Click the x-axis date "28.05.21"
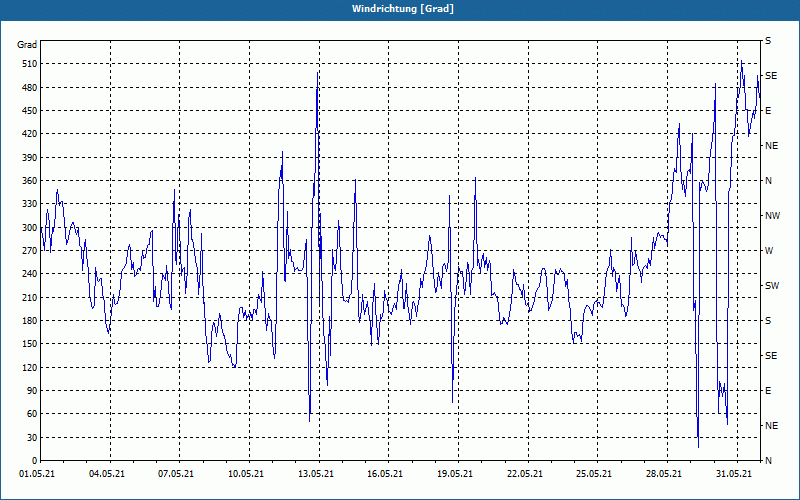Image resolution: width=800 pixels, height=500 pixels. click(x=664, y=474)
